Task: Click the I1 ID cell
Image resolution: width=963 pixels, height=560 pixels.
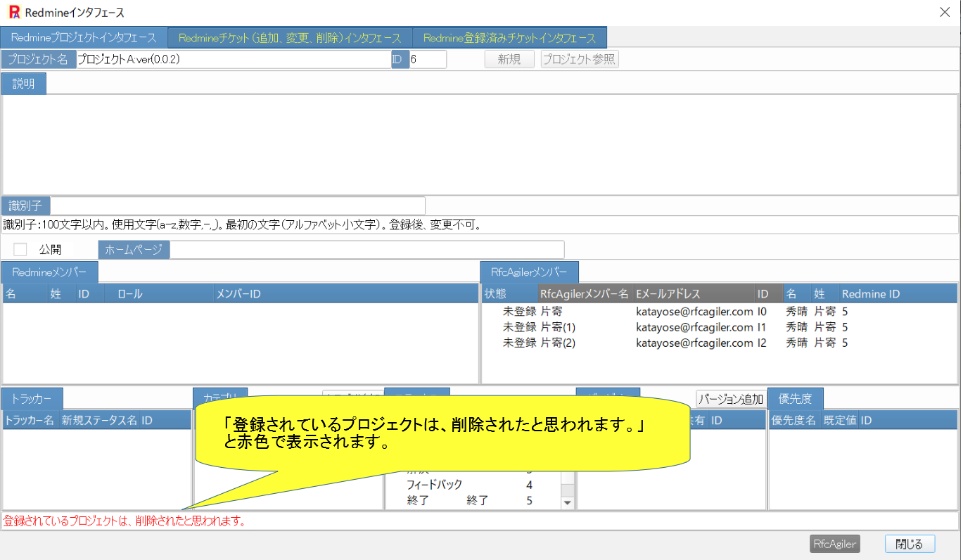Action: coord(762,327)
